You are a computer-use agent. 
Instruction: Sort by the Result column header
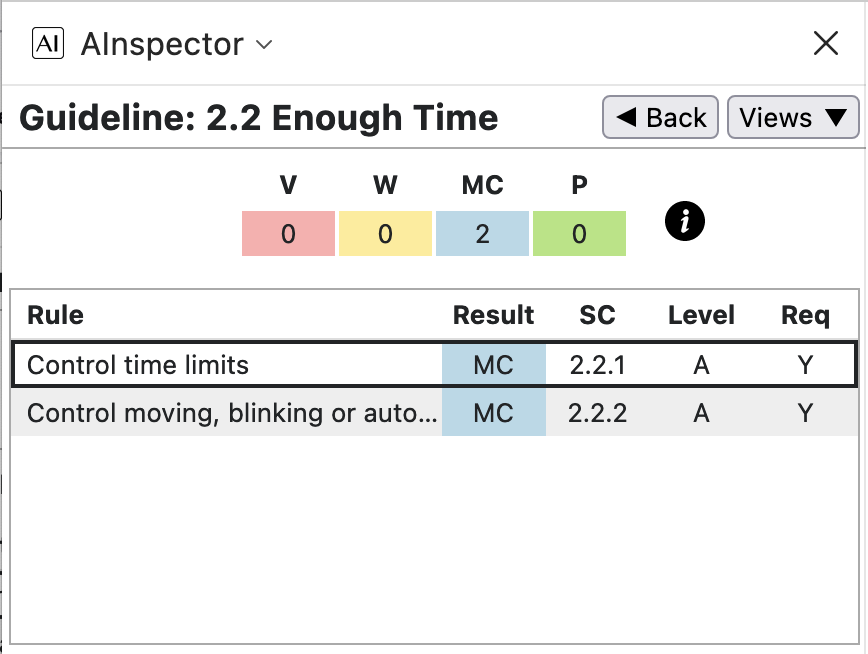point(494,316)
